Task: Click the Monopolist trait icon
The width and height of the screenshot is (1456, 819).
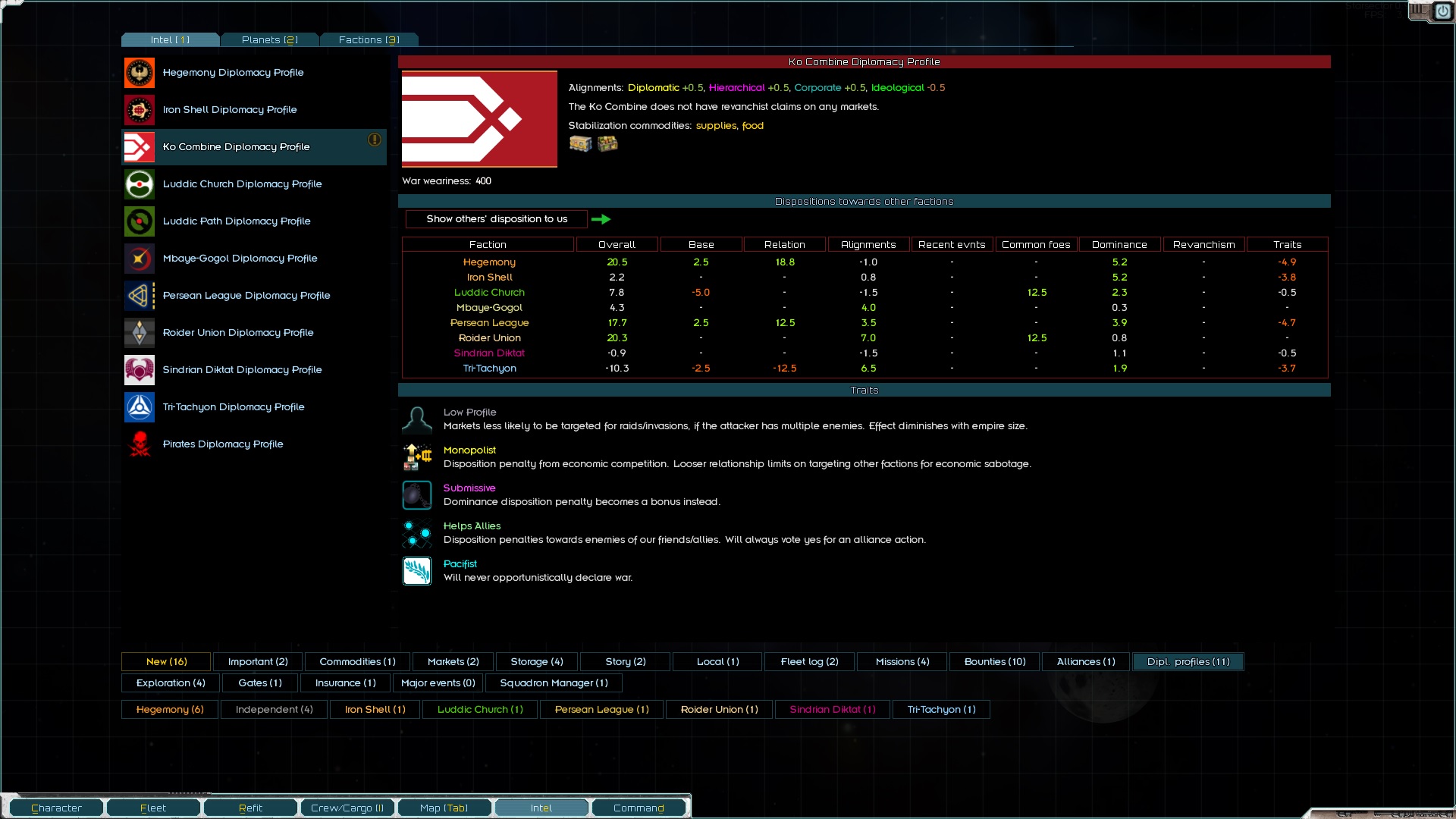Action: click(417, 457)
